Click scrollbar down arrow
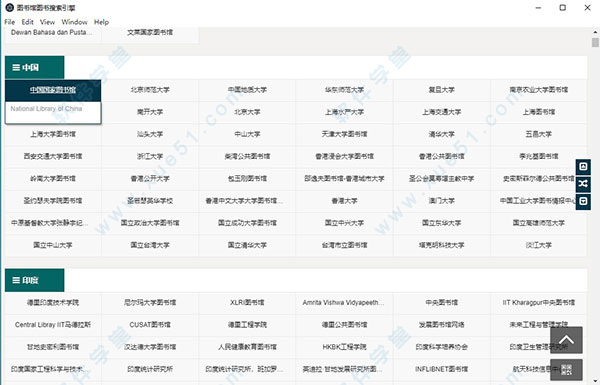Image resolution: width=600 pixels, height=385 pixels. 595,382
